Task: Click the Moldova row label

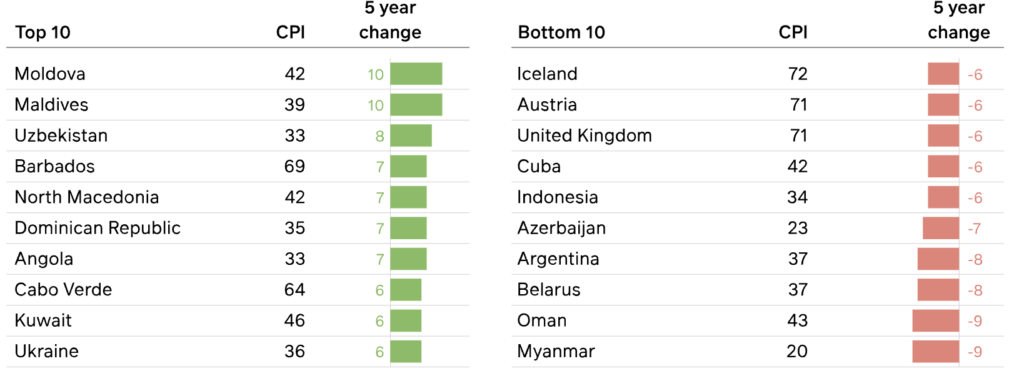Action: pyautogui.click(x=50, y=74)
